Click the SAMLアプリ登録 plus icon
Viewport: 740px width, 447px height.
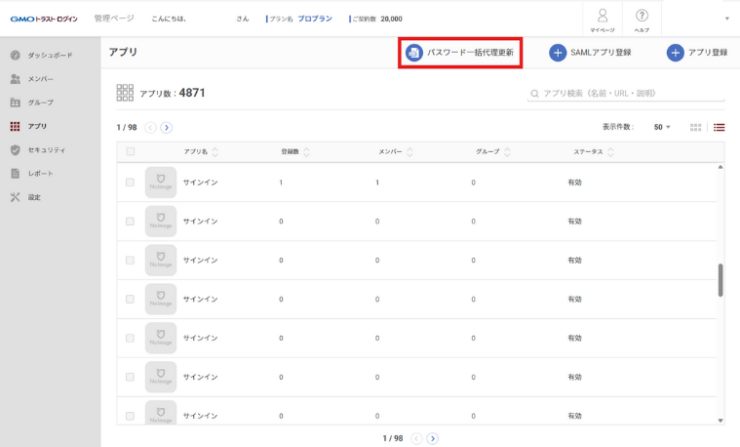tap(557, 53)
